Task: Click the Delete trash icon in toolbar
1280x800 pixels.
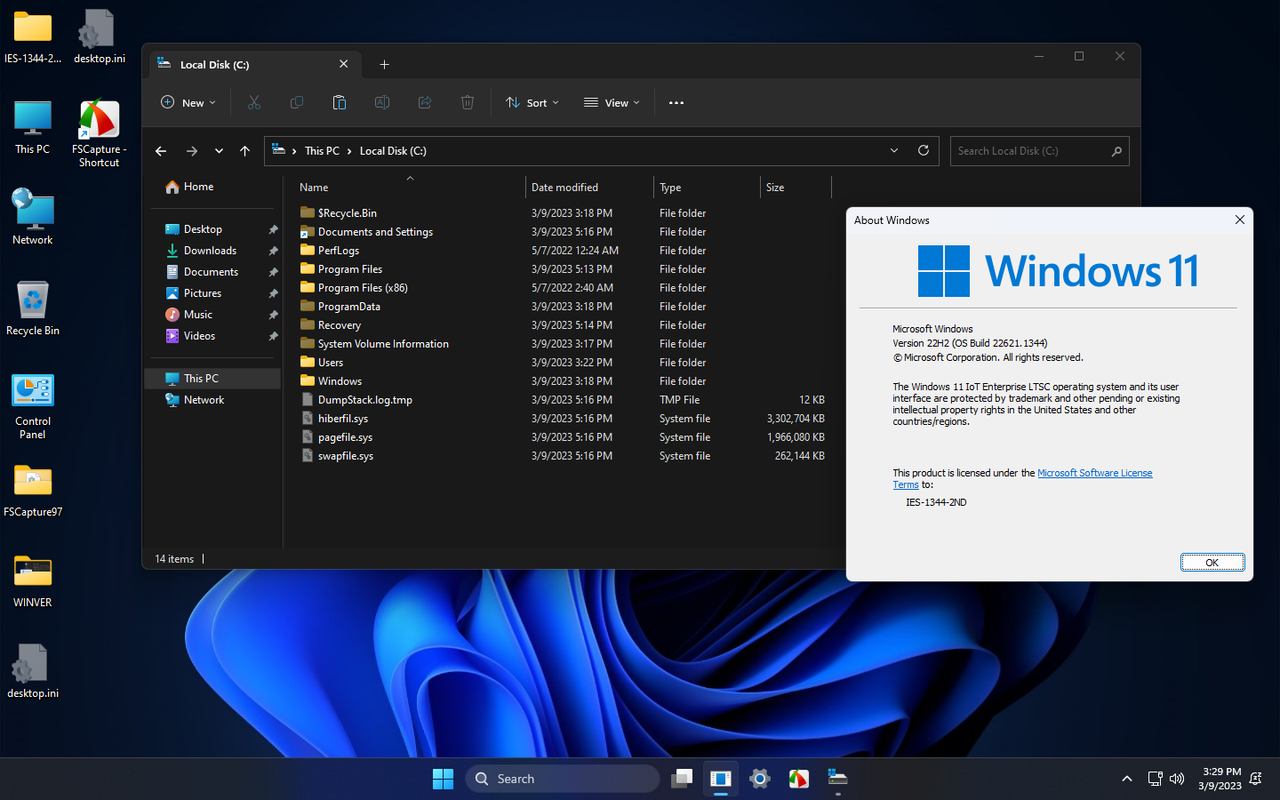Action: pos(467,103)
